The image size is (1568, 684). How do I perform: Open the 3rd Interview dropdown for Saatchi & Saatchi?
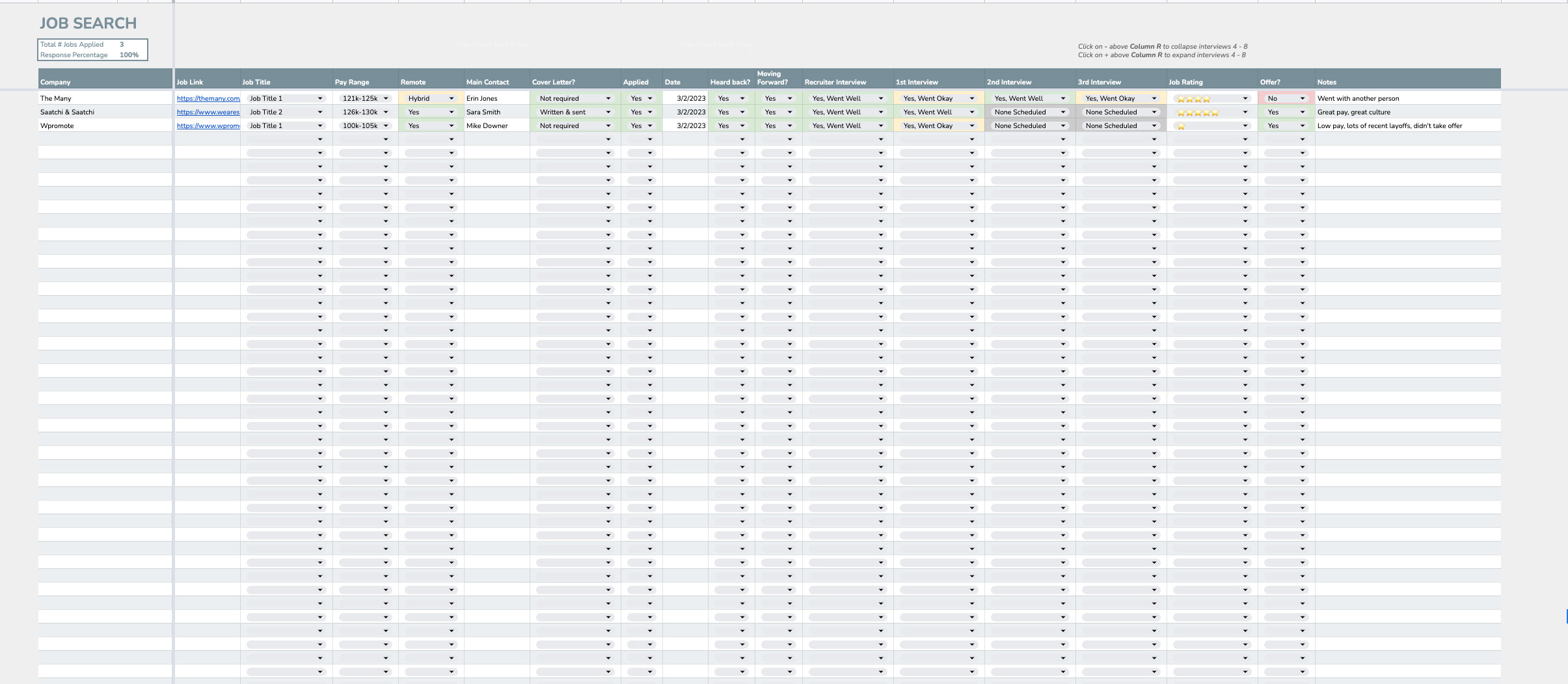(x=1153, y=112)
